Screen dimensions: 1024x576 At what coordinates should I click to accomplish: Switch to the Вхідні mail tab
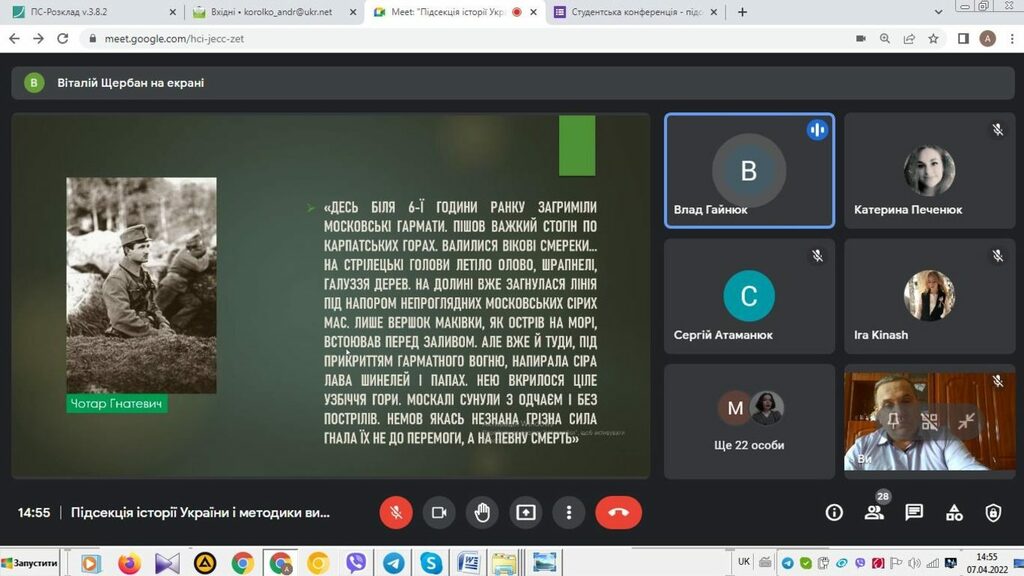(270, 13)
